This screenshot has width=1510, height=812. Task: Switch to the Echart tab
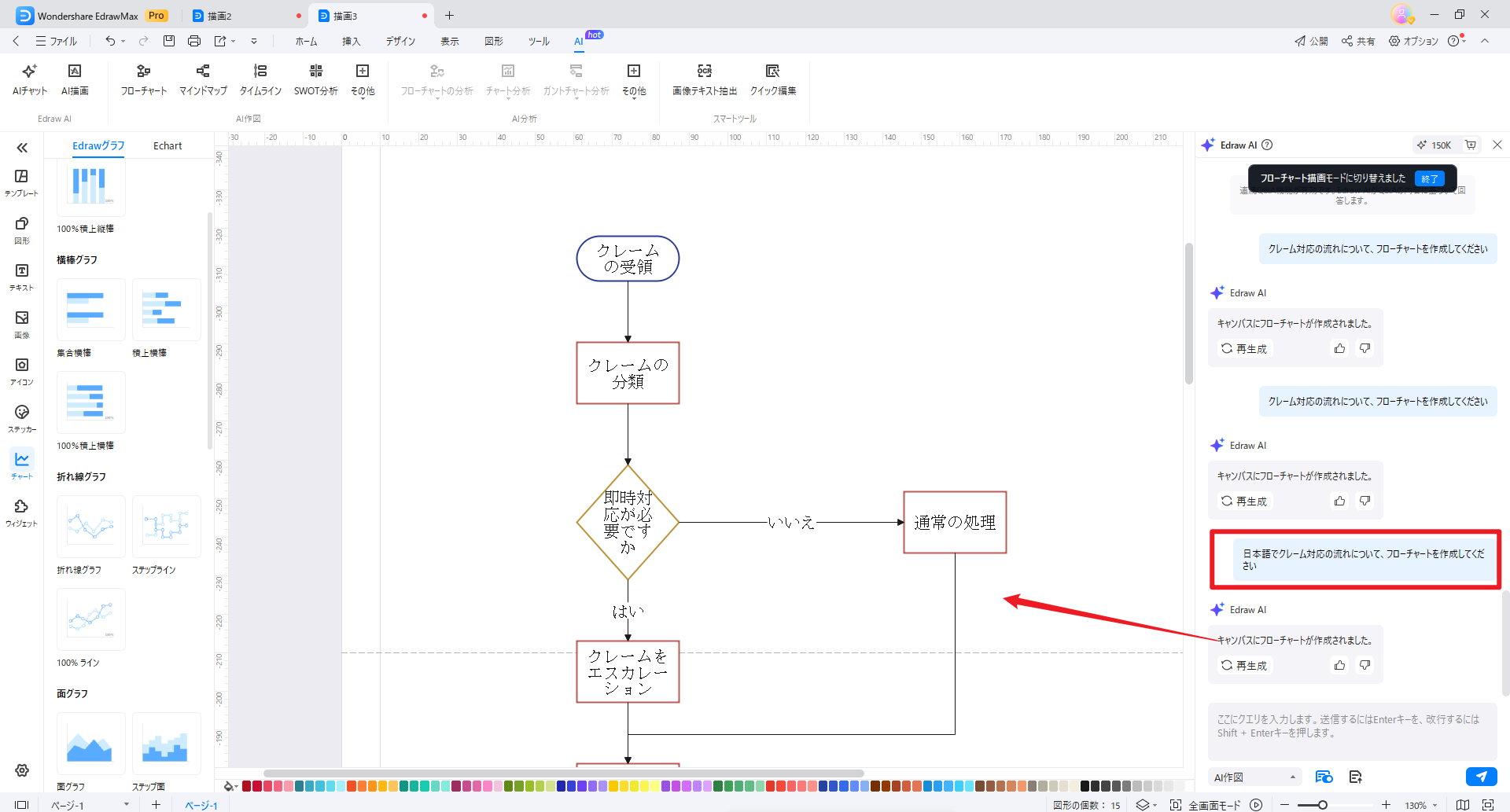168,146
